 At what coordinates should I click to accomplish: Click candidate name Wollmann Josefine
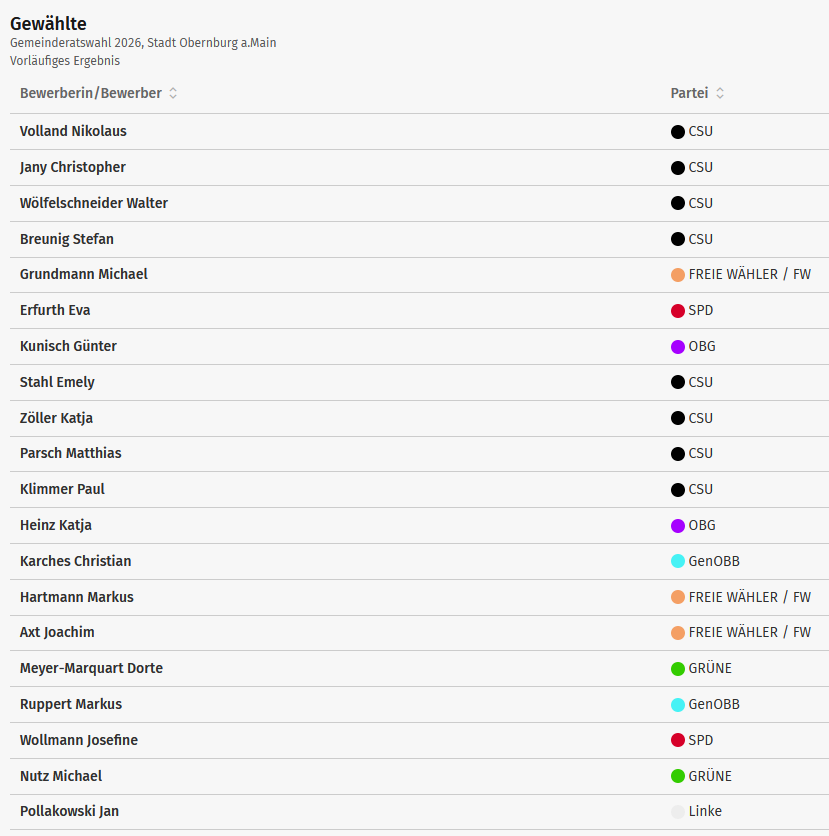pyautogui.click(x=79, y=740)
